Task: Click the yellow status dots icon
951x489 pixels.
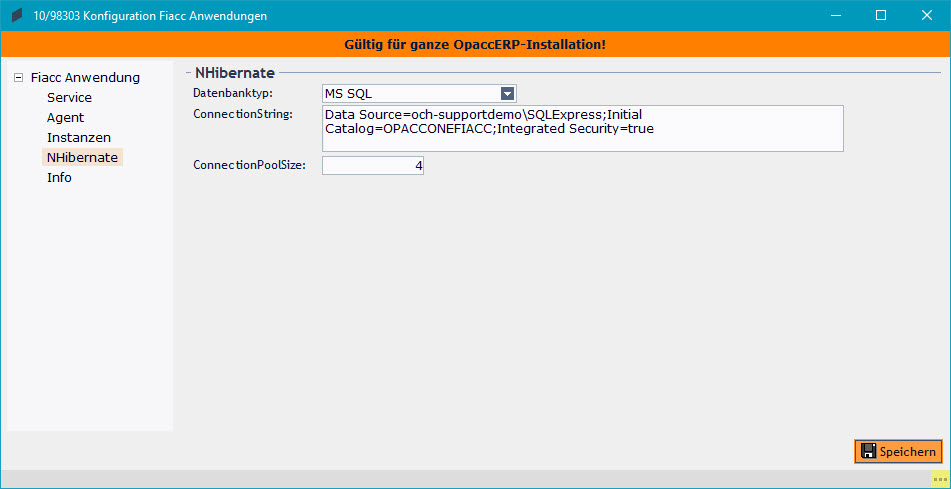Action: pos(940,479)
